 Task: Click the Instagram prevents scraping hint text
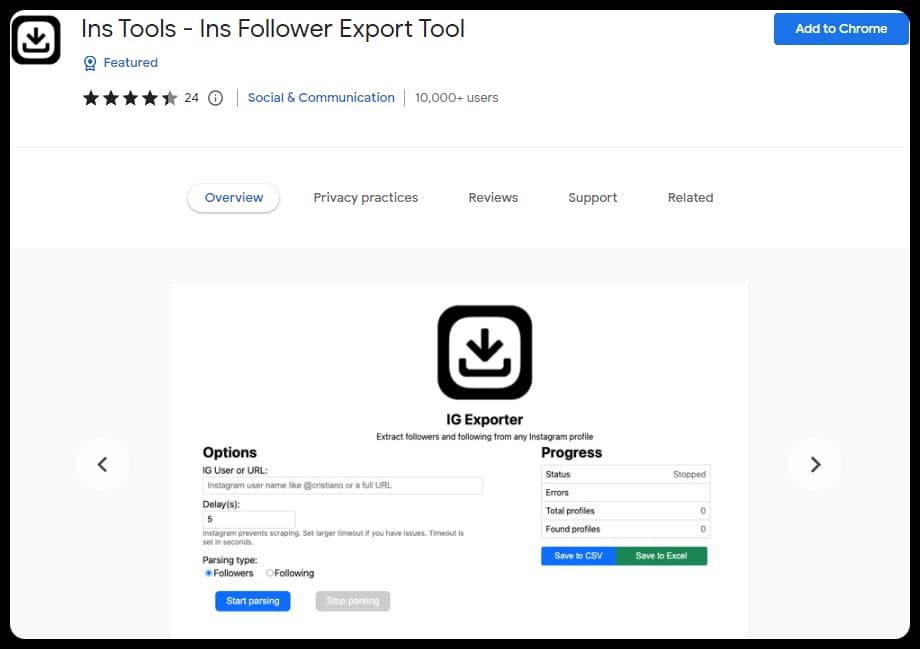[x=333, y=538]
